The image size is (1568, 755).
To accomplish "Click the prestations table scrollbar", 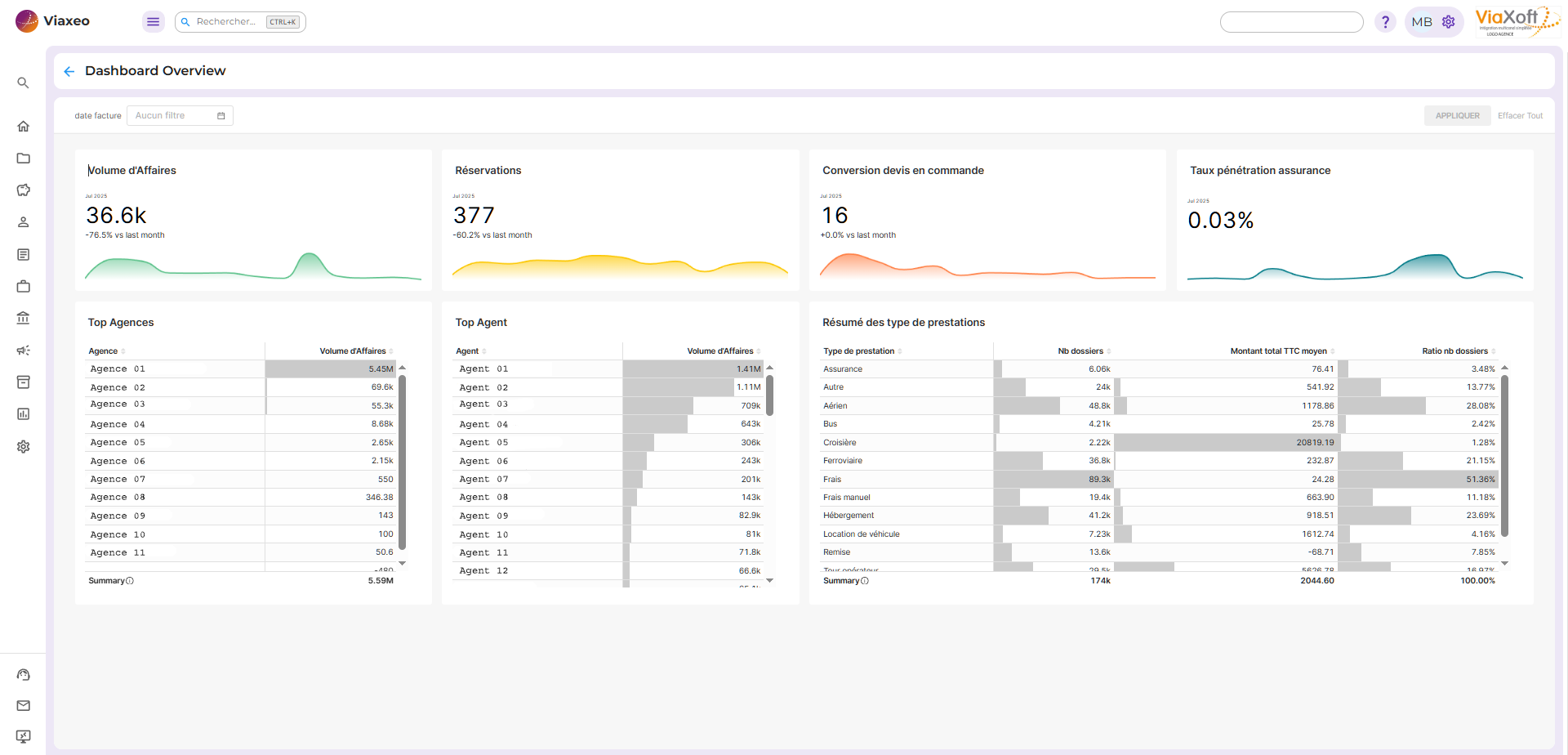I will (x=1504, y=455).
